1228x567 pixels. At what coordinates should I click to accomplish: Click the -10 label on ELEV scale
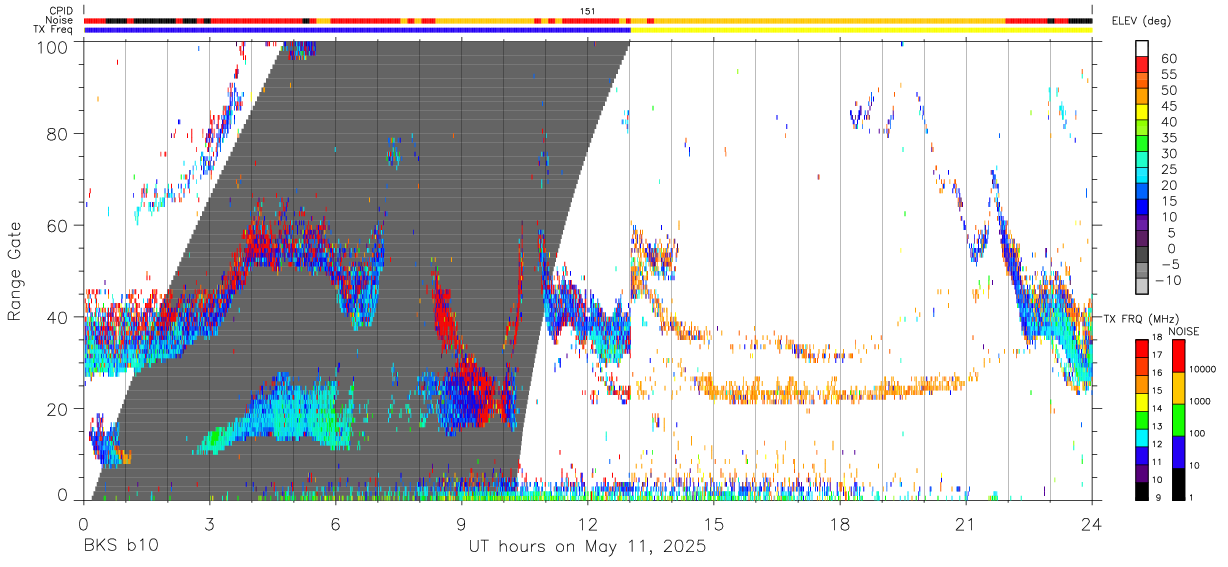tap(1167, 280)
